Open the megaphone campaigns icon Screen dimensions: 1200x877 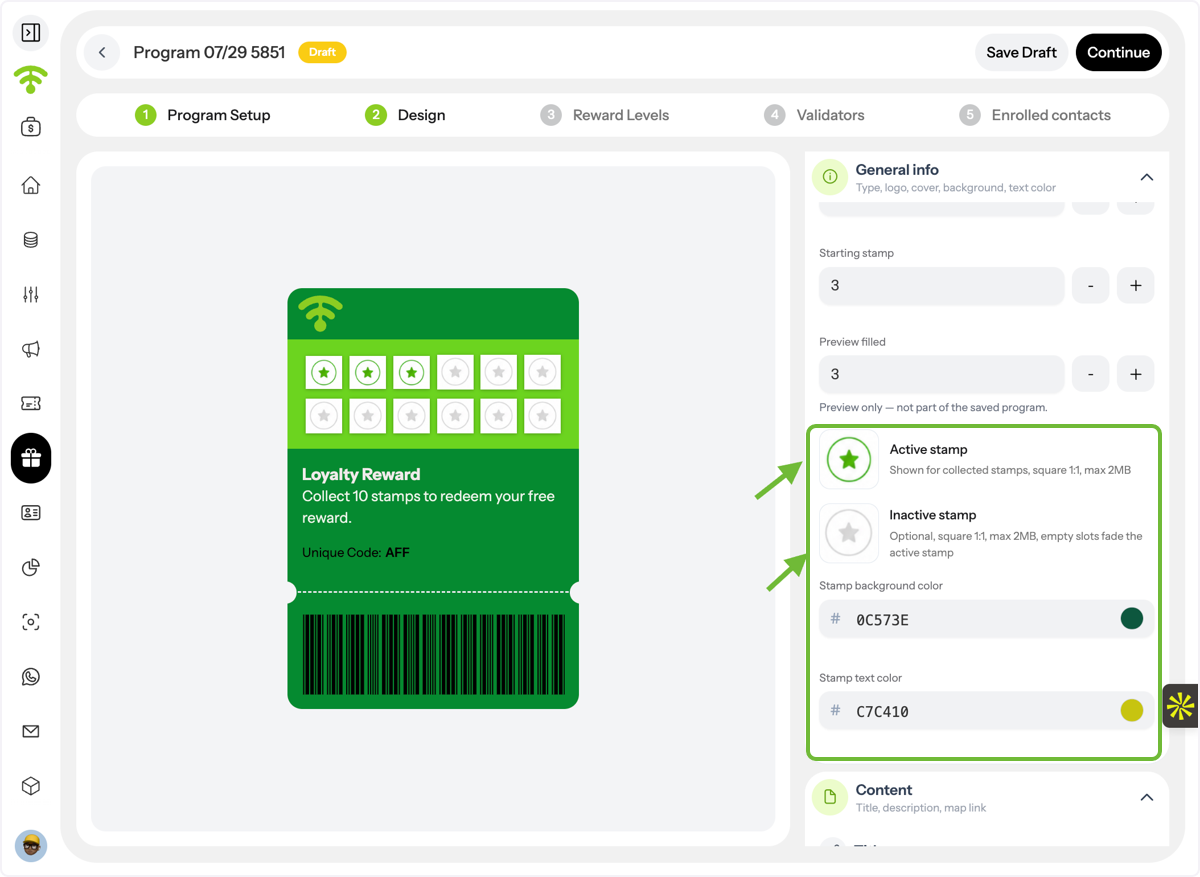click(x=31, y=349)
